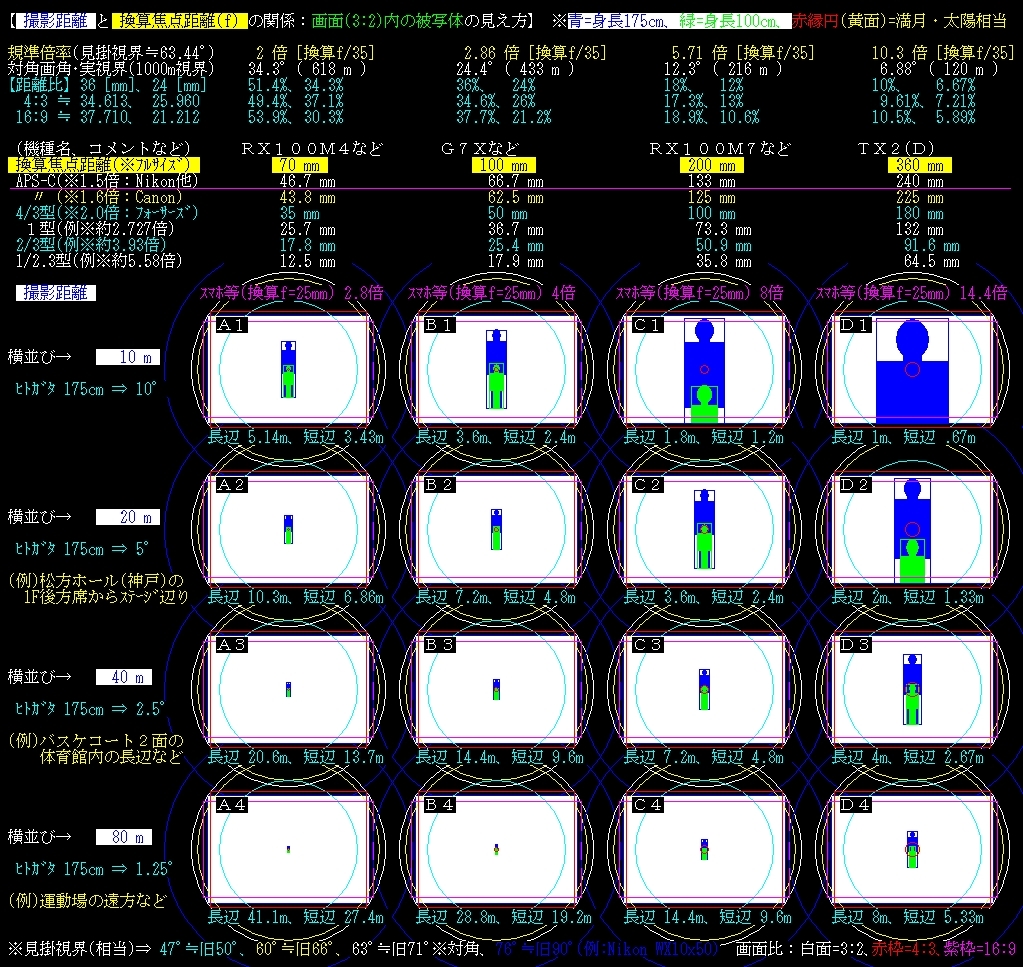Screen dimensions: 1023x967
Task: Click the 1/2.3型 64.5 mm value
Action: (931, 262)
